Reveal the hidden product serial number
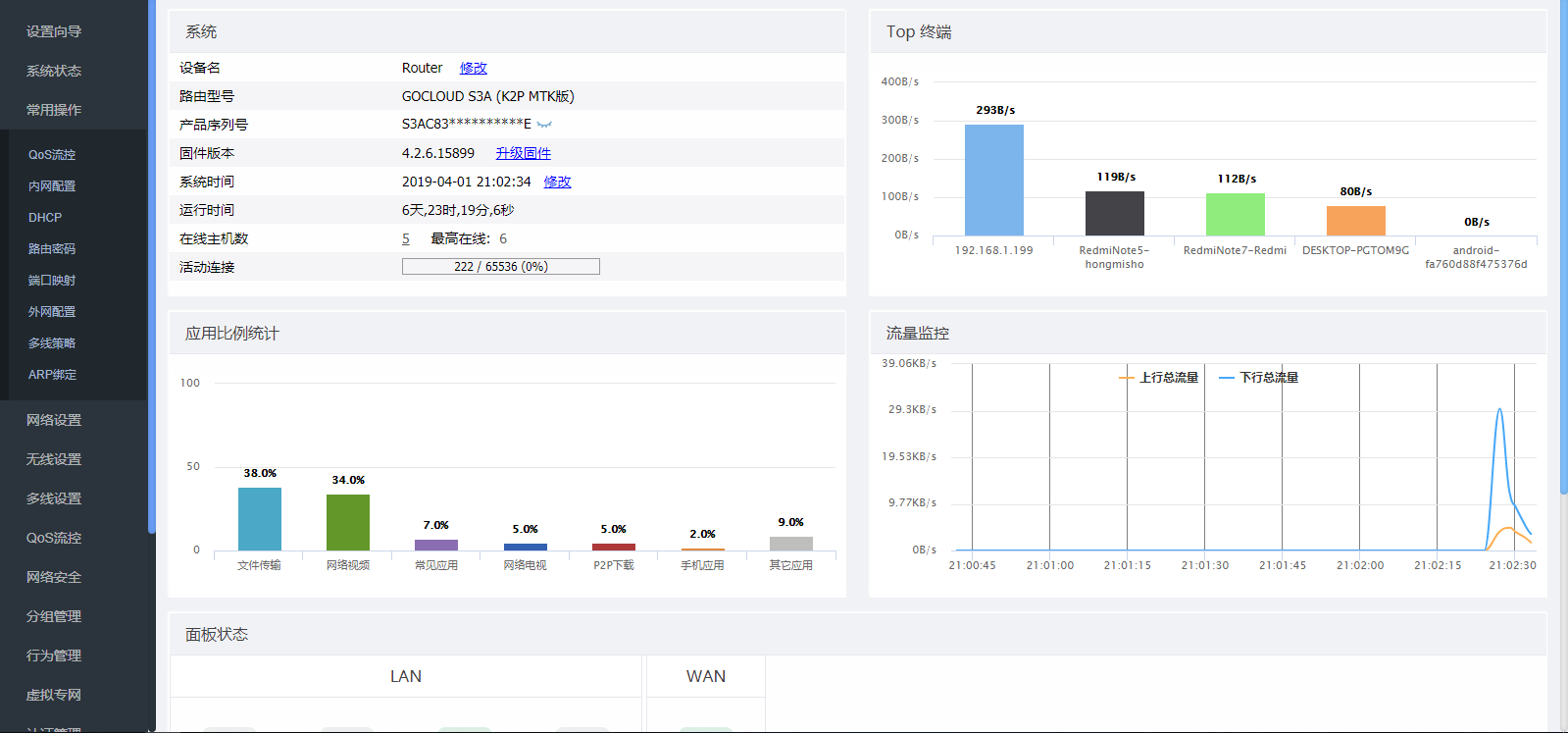The height and width of the screenshot is (733, 1568). tap(544, 125)
